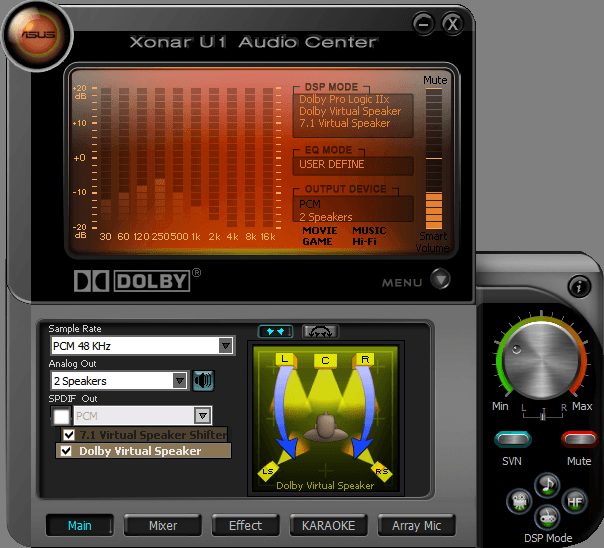Click the 1k equalizer band column
This screenshot has height=548, width=604.
coord(196,158)
